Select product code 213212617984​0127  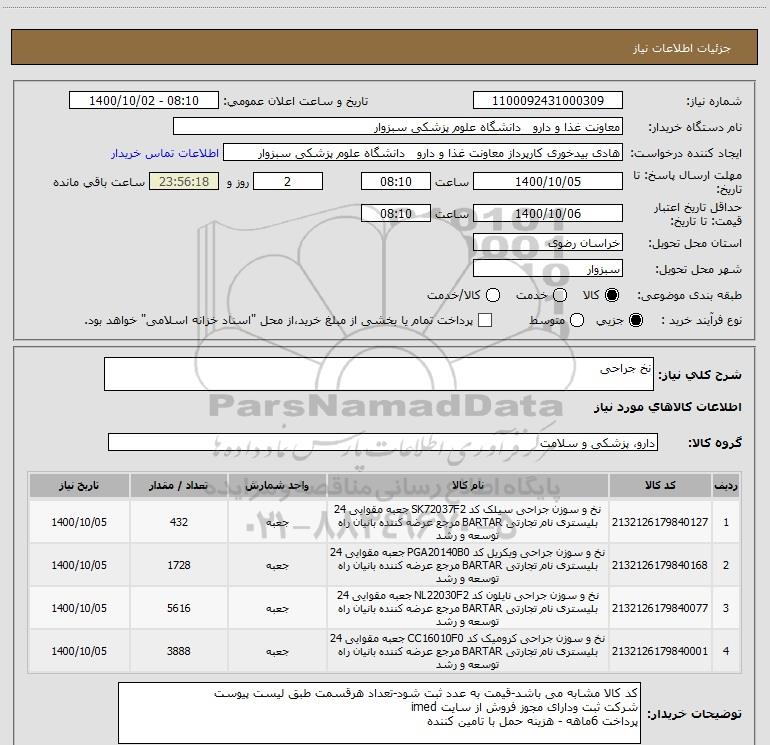pos(660,522)
